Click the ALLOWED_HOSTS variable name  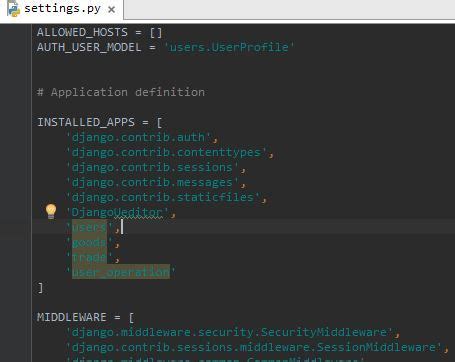(x=82, y=32)
